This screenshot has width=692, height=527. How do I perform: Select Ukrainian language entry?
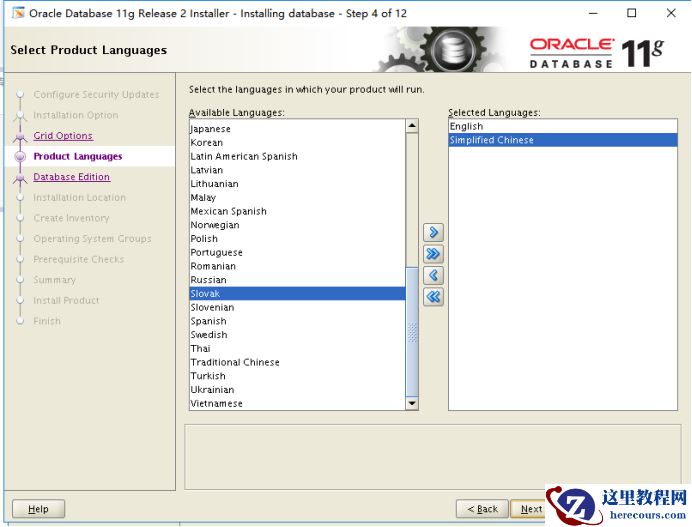(297, 389)
